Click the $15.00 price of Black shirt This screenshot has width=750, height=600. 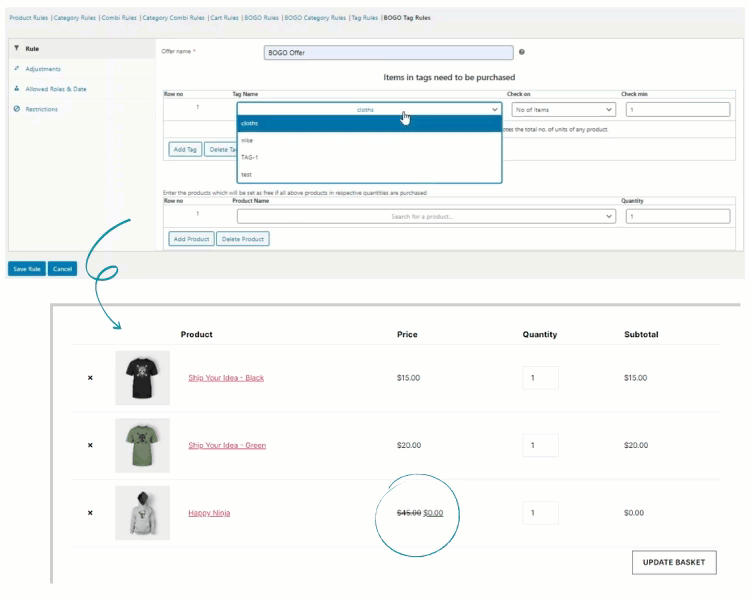tap(408, 378)
